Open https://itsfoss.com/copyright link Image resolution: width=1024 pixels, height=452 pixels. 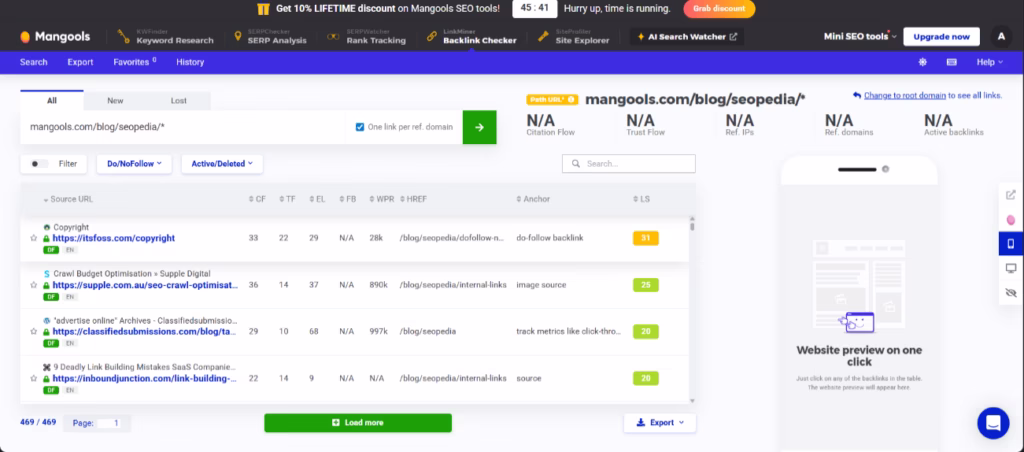(x=114, y=238)
